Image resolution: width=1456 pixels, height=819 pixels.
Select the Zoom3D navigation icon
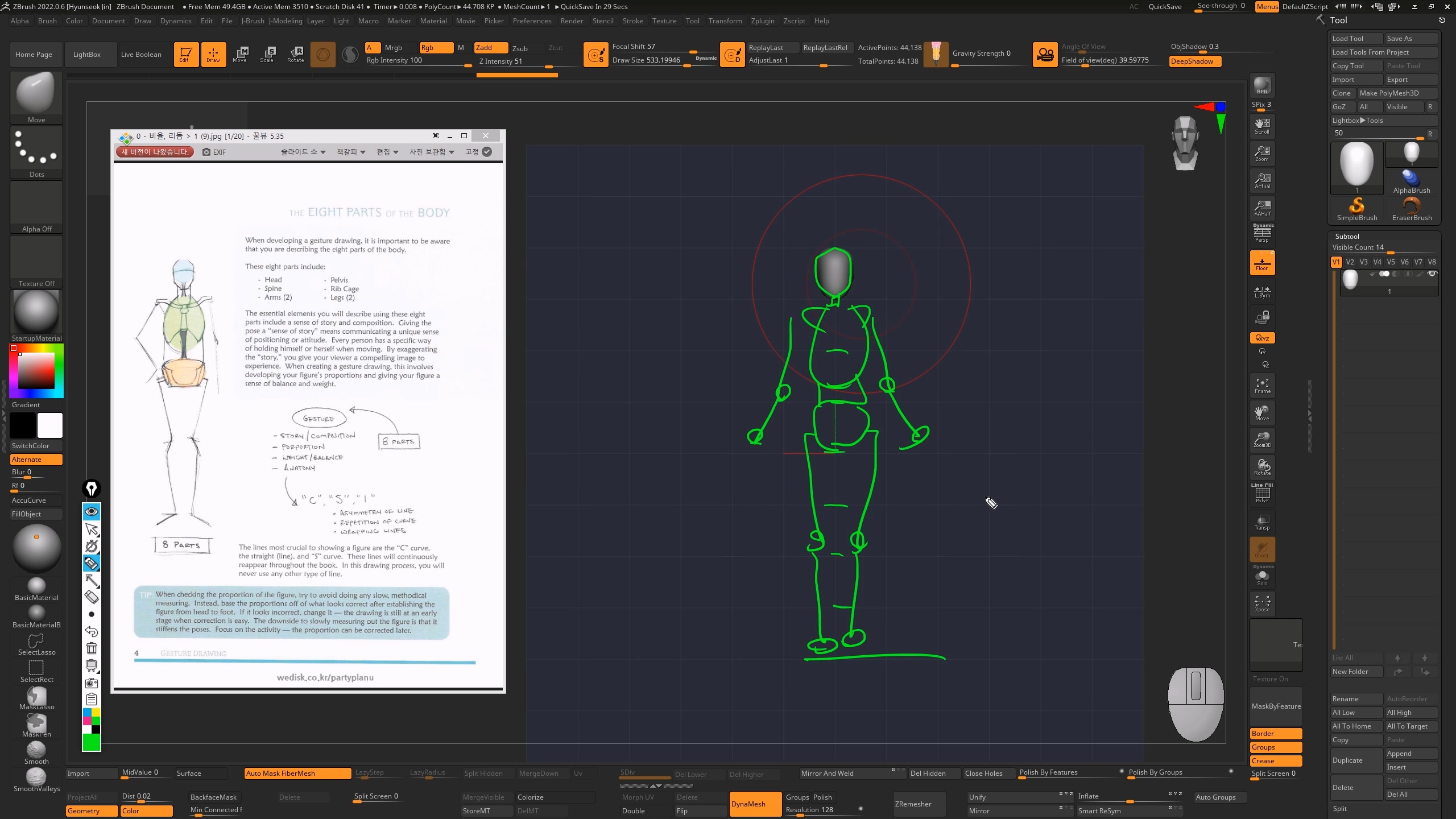click(x=1262, y=440)
